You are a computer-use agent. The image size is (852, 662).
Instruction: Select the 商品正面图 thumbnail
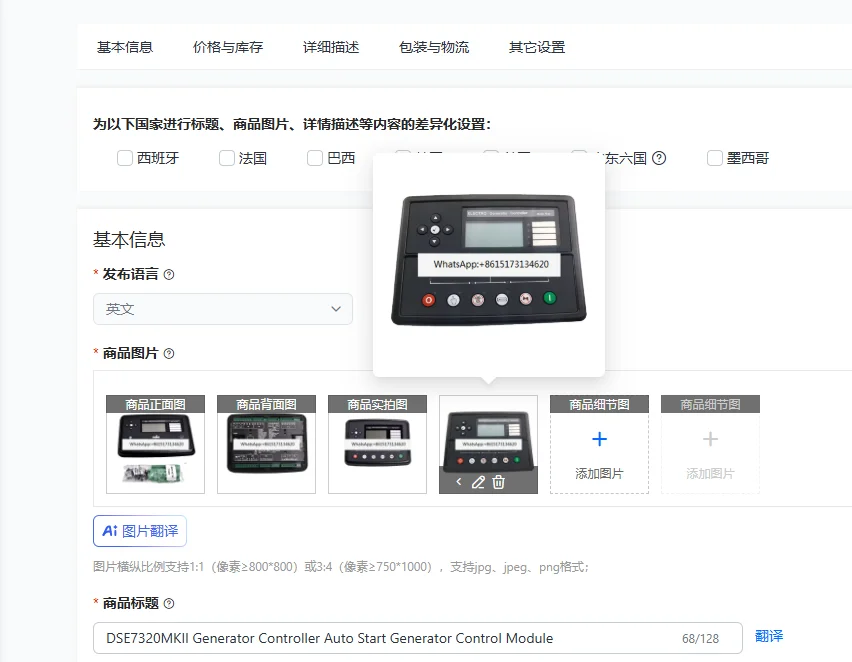(155, 444)
